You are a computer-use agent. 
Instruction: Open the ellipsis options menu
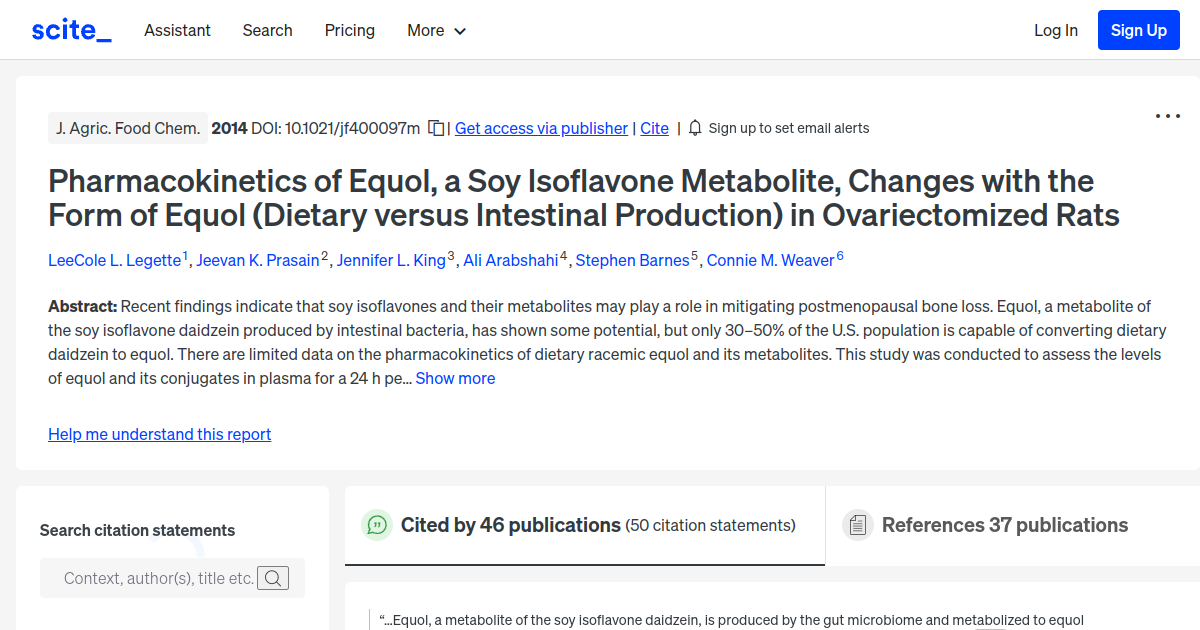pos(1167,116)
